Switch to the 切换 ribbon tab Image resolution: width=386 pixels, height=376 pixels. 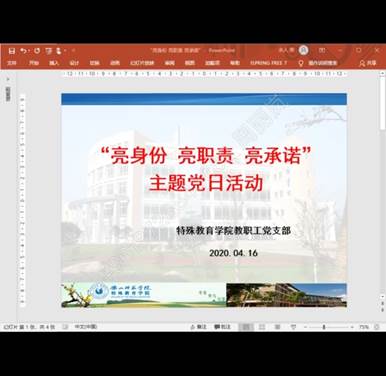(95, 63)
